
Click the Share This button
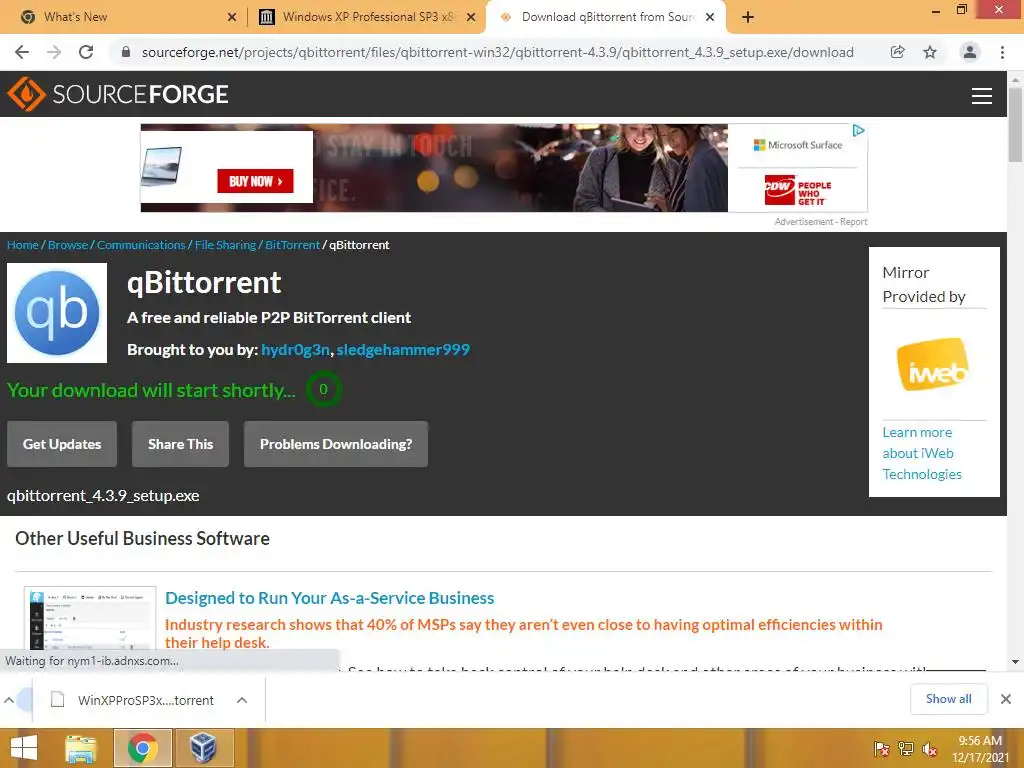pos(180,444)
